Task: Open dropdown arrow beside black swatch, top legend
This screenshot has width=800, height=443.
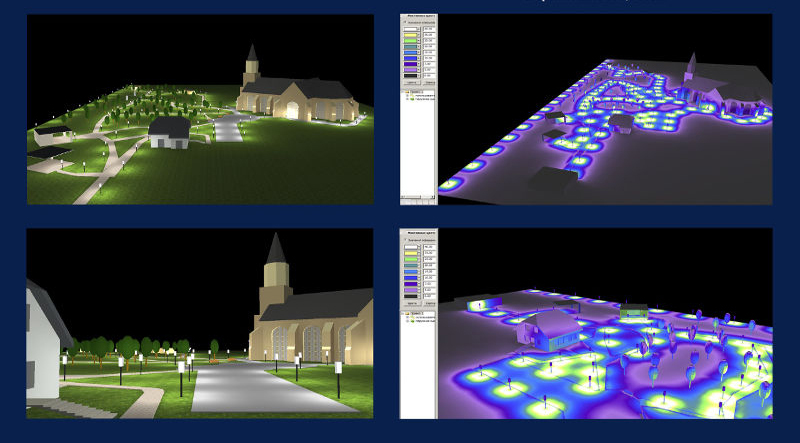Action: 418,76
